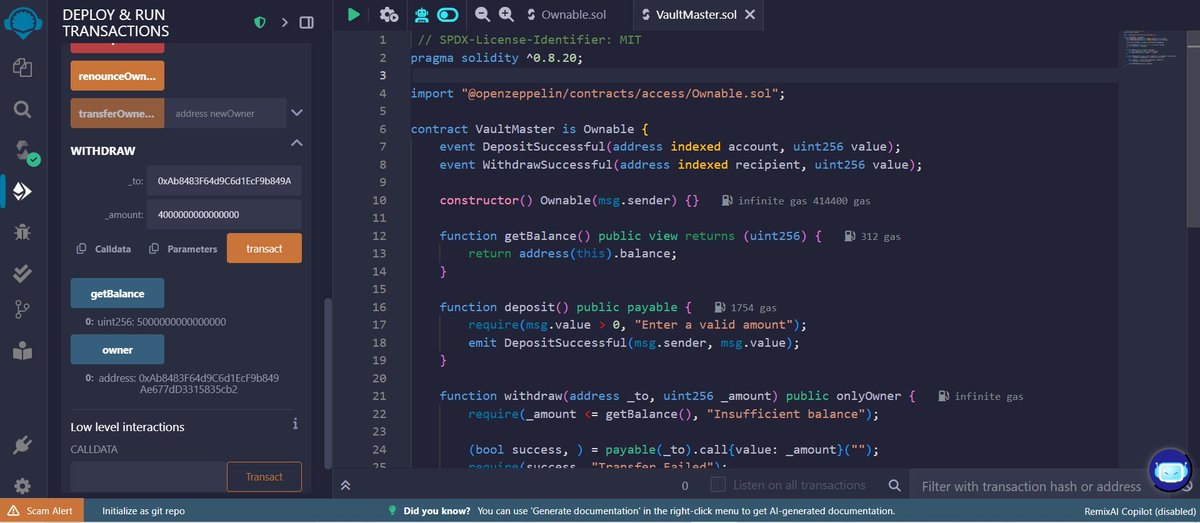This screenshot has height=523, width=1200.
Task: Expand the transferOwnership function chevron
Action: 296,113
